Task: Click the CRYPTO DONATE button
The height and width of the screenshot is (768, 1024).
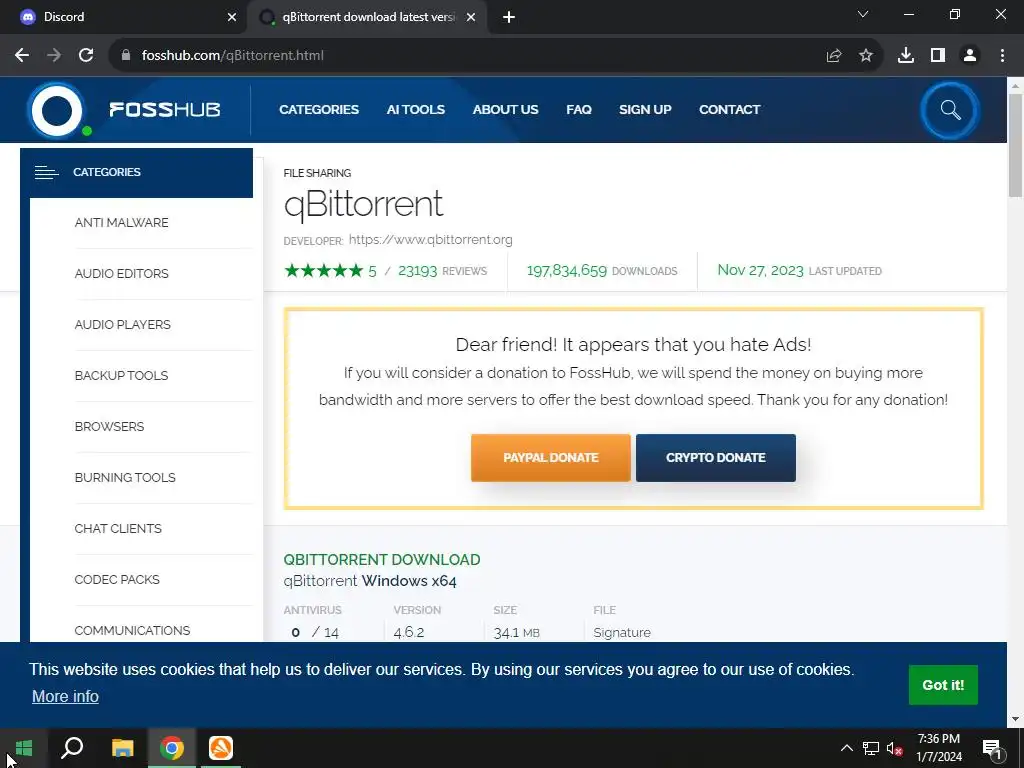Action: point(716,458)
